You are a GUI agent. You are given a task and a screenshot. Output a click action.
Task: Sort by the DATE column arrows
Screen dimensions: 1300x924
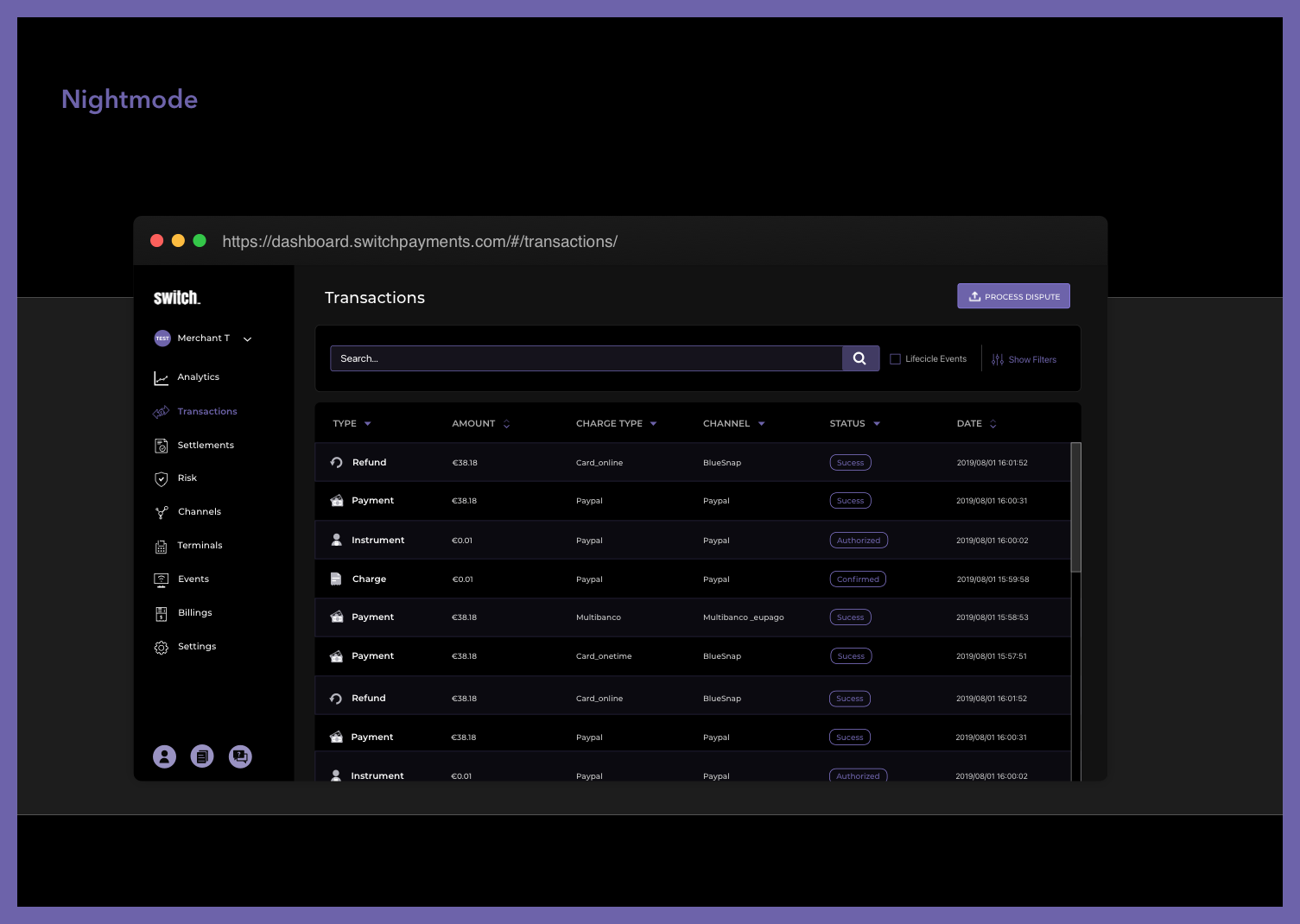(992, 424)
